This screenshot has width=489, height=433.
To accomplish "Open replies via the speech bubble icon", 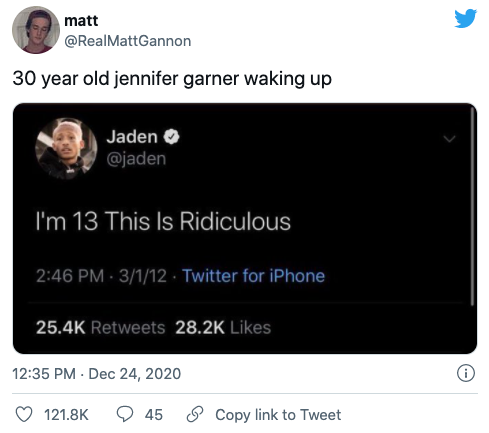I will click(125, 414).
